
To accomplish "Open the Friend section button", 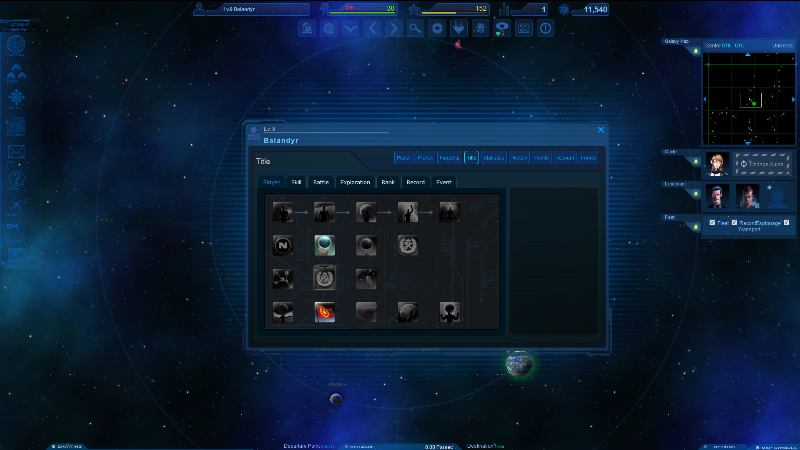I will pyautogui.click(x=588, y=158).
